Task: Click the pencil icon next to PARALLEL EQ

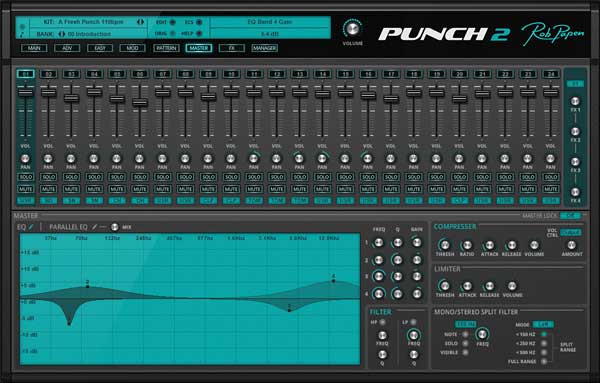Action: click(94, 227)
